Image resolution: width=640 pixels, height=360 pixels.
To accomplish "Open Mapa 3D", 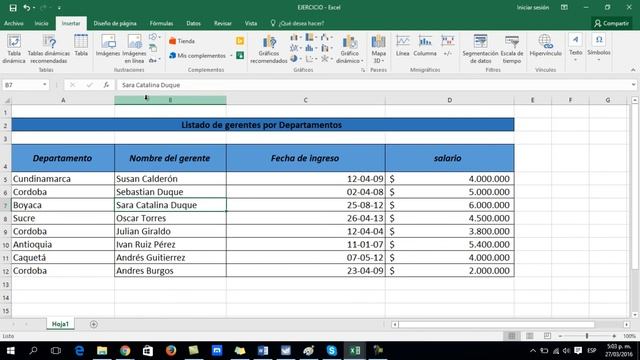I will coord(378,49).
